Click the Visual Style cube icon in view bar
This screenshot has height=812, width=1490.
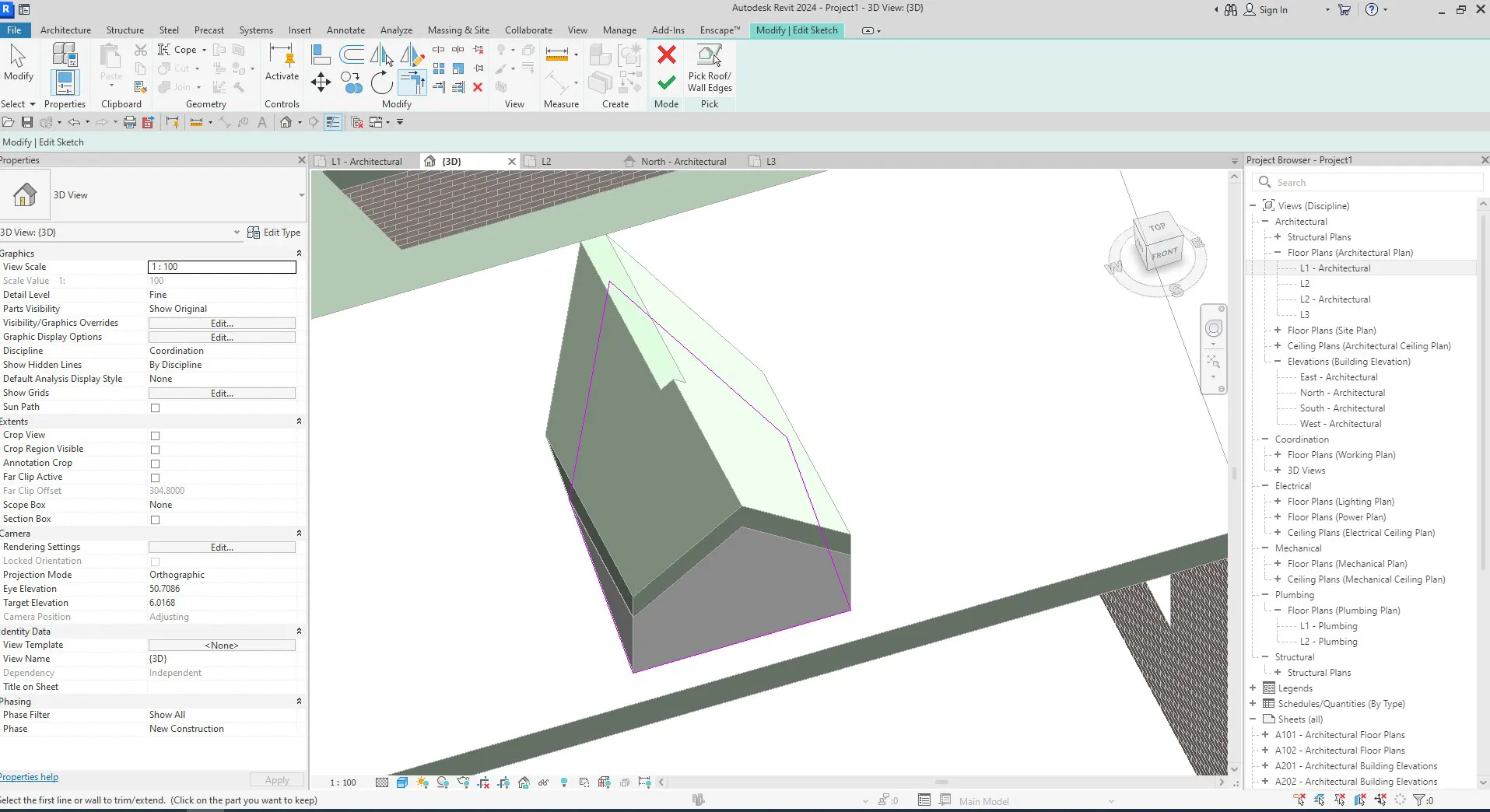point(402,782)
